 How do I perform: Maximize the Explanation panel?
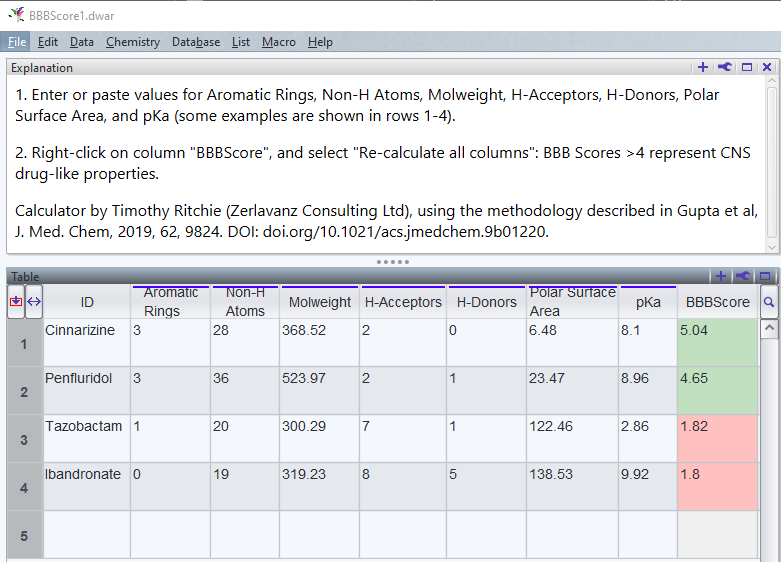pos(746,67)
